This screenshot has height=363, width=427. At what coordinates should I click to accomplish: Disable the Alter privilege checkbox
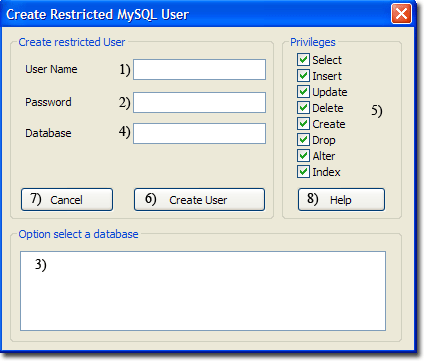pyautogui.click(x=303, y=156)
